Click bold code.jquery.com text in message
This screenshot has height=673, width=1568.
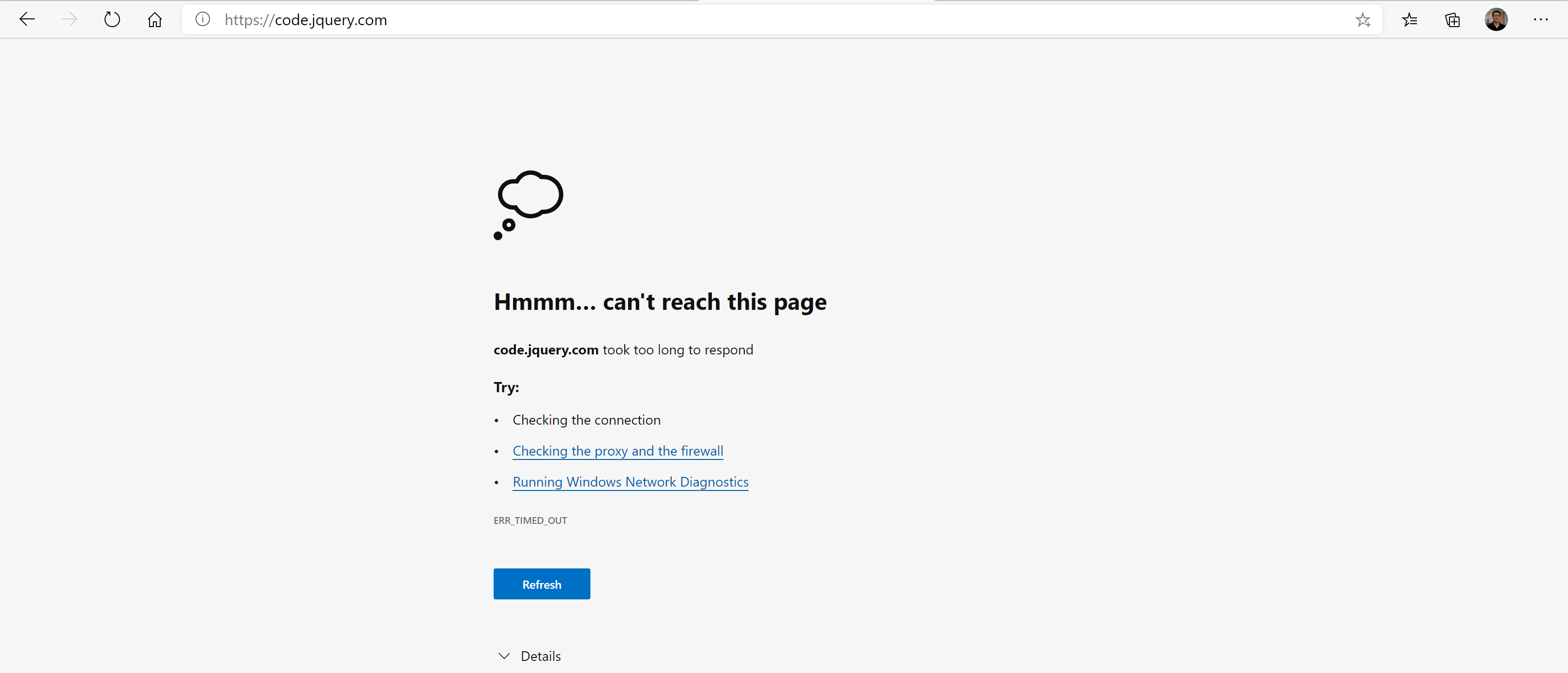pyautogui.click(x=546, y=350)
